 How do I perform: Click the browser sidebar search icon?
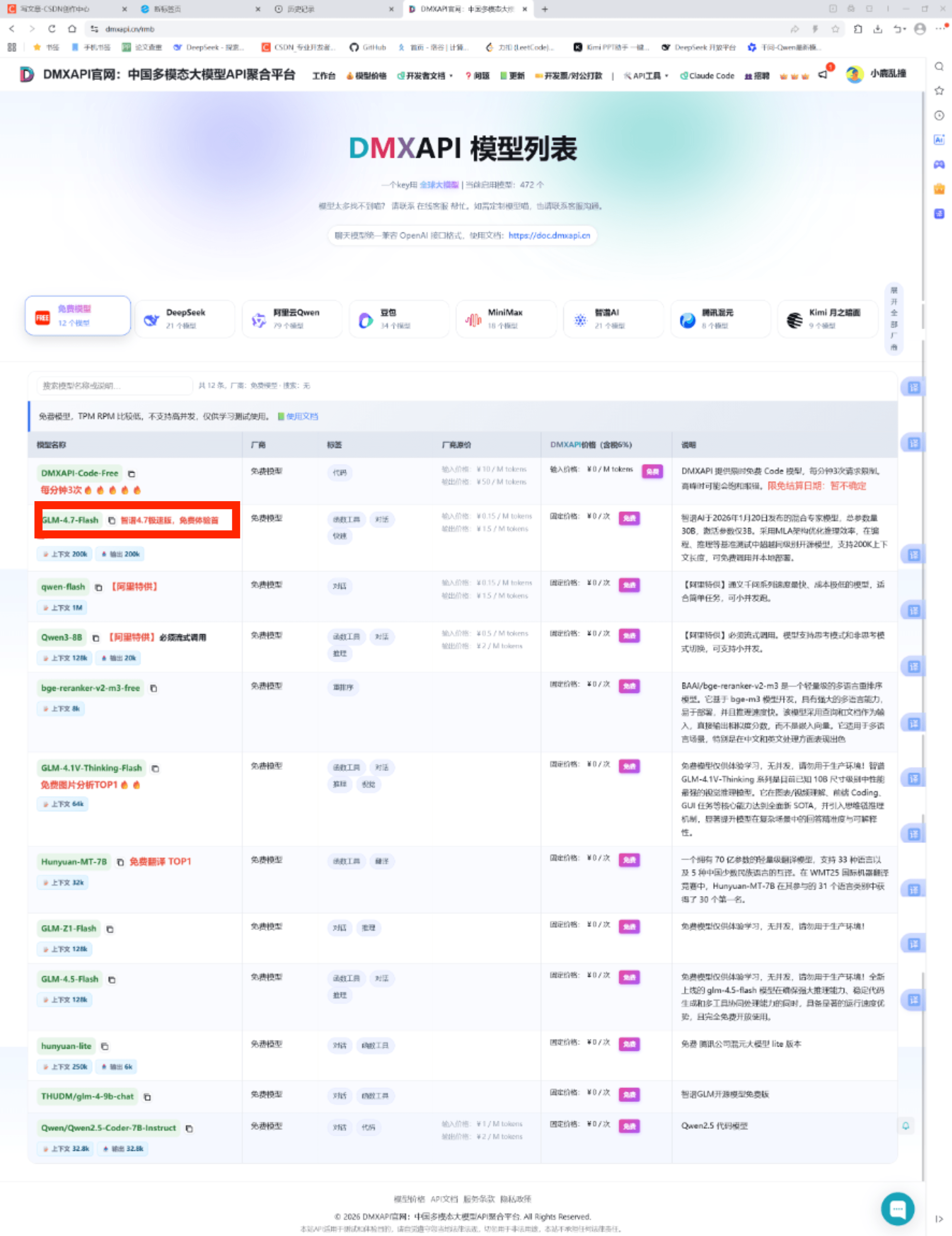pos(939,67)
